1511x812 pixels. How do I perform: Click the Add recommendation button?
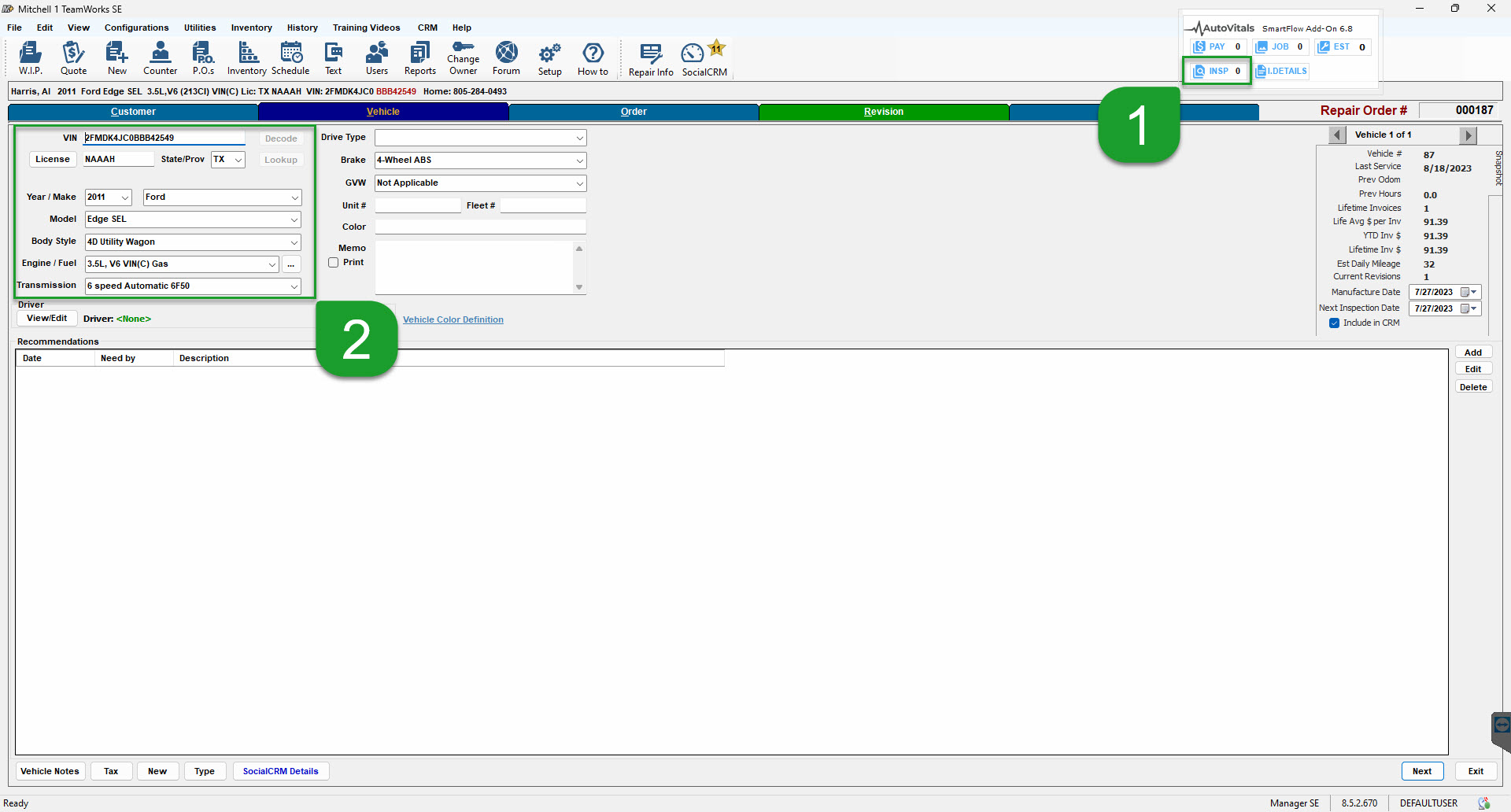1473,353
